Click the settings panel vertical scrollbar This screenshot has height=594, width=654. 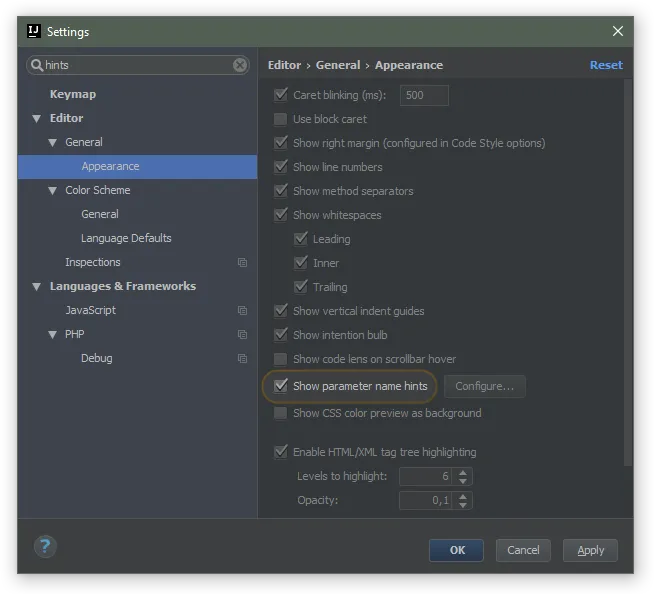coord(628,272)
